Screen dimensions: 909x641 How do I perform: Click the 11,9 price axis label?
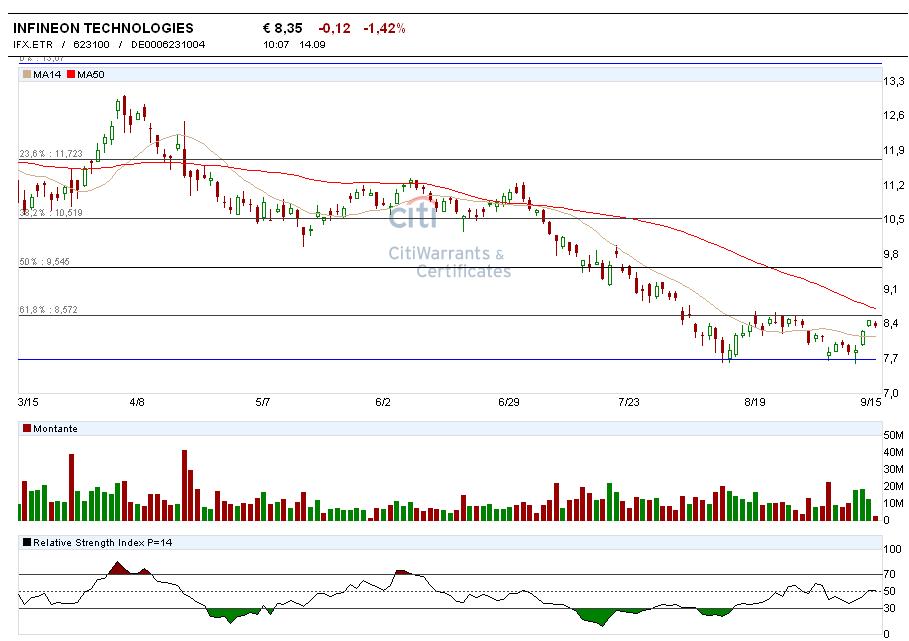coord(893,151)
